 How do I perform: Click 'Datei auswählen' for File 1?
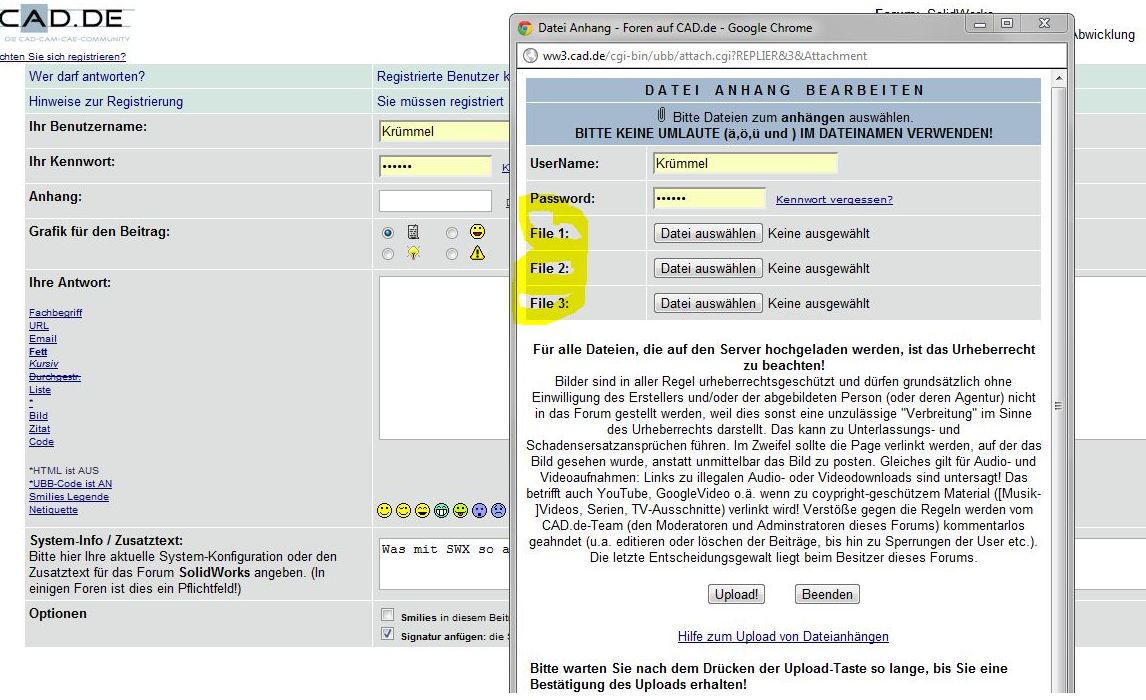(708, 233)
